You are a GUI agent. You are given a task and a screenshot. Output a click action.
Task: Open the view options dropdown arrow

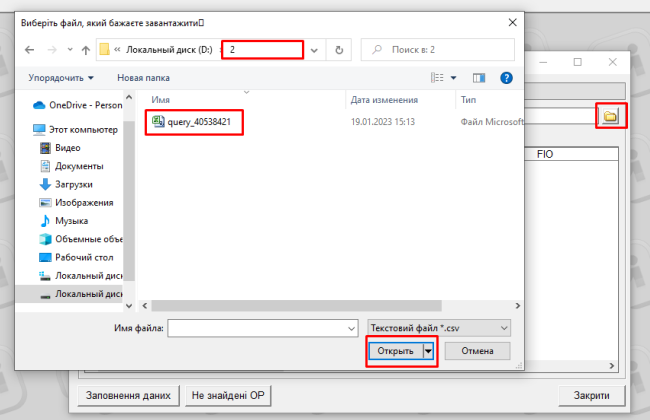[453, 77]
